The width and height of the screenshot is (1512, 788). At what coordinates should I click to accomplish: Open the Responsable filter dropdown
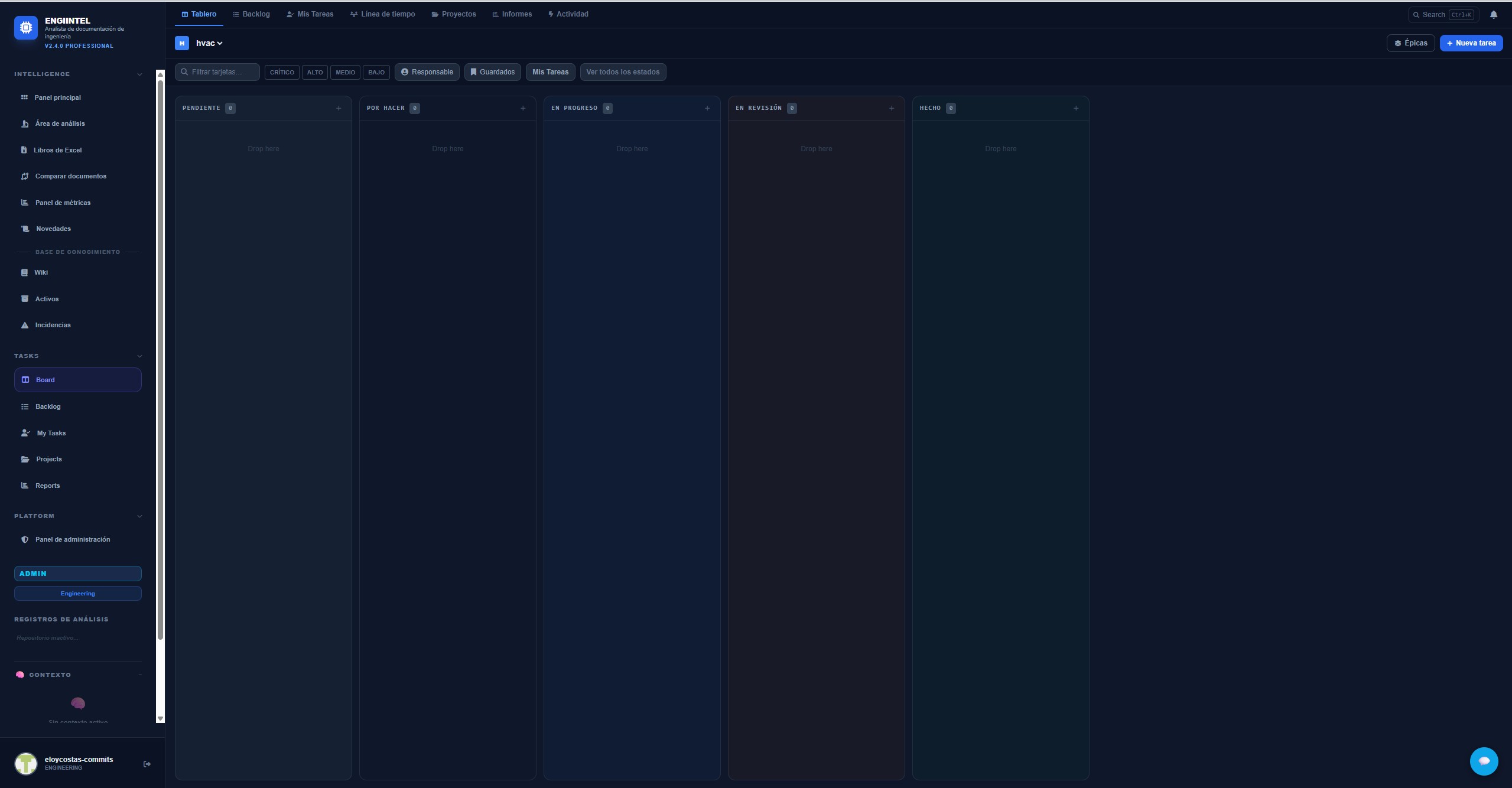pos(427,72)
